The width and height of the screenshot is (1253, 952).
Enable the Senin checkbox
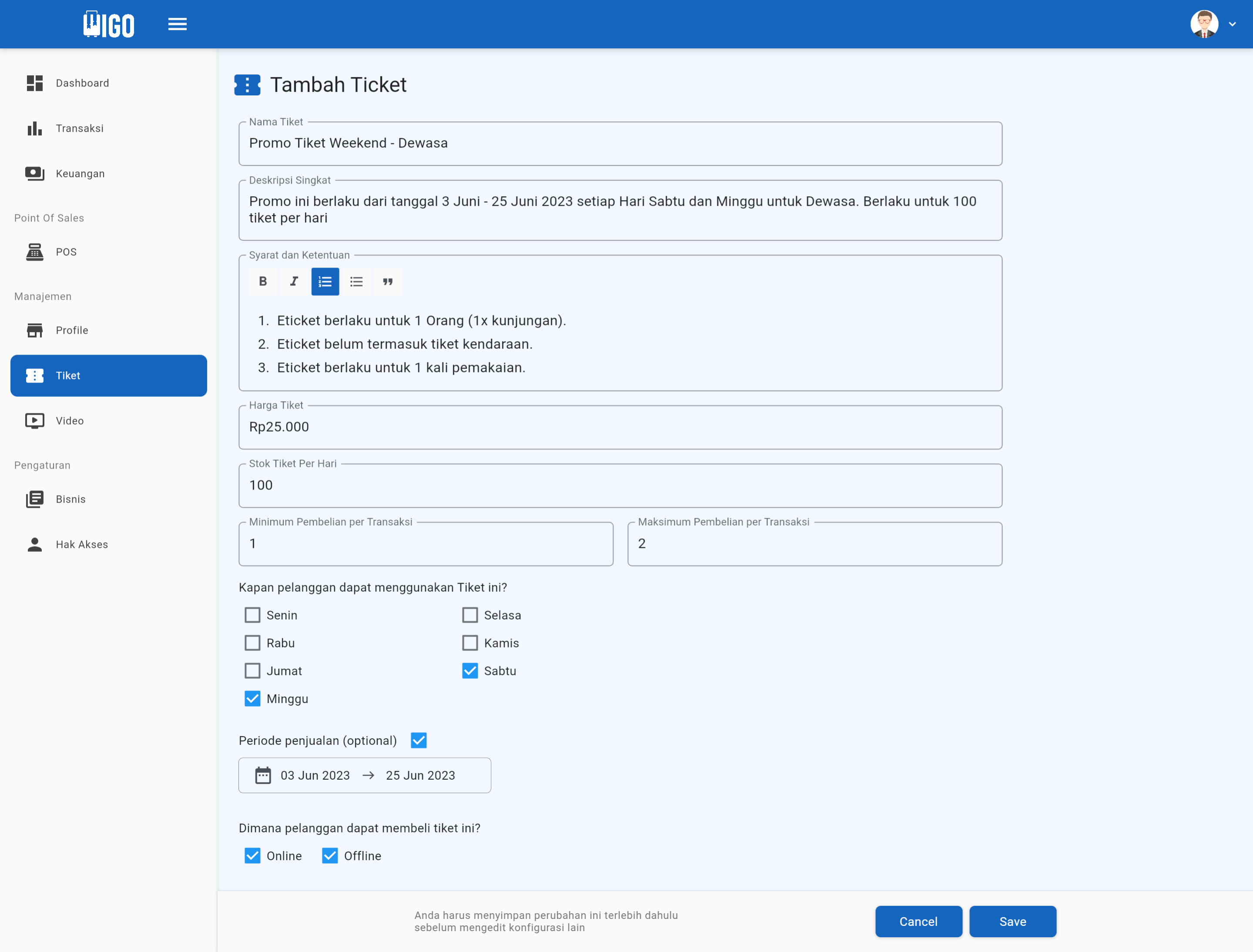(x=252, y=614)
